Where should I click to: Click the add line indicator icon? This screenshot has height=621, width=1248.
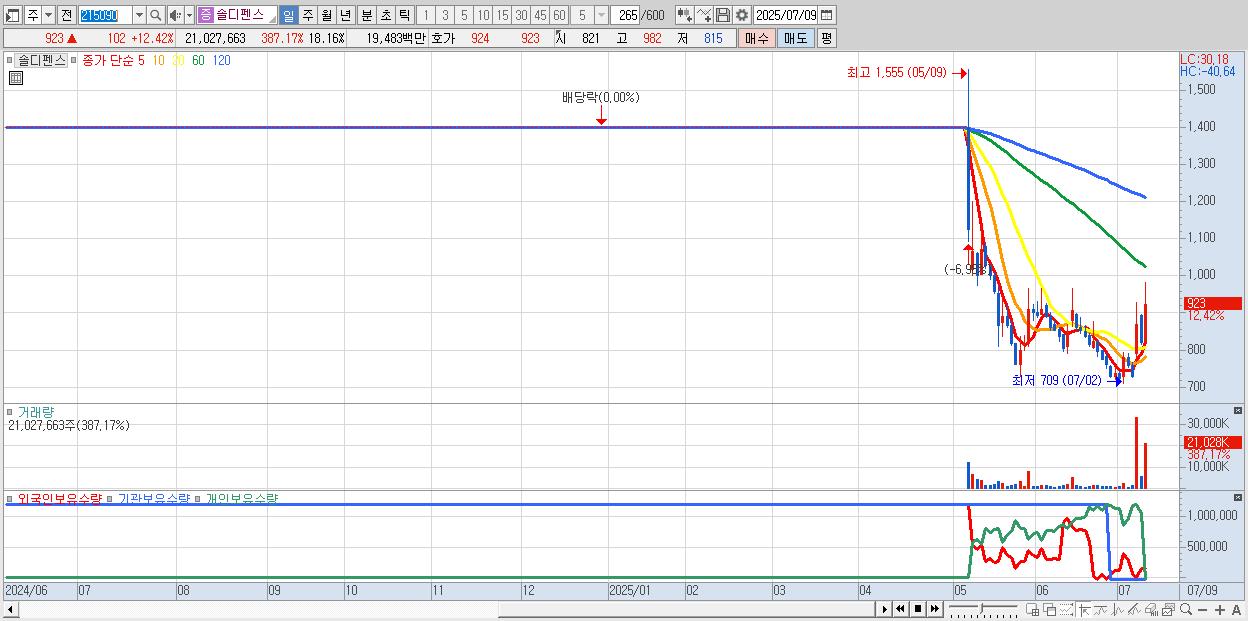click(704, 15)
